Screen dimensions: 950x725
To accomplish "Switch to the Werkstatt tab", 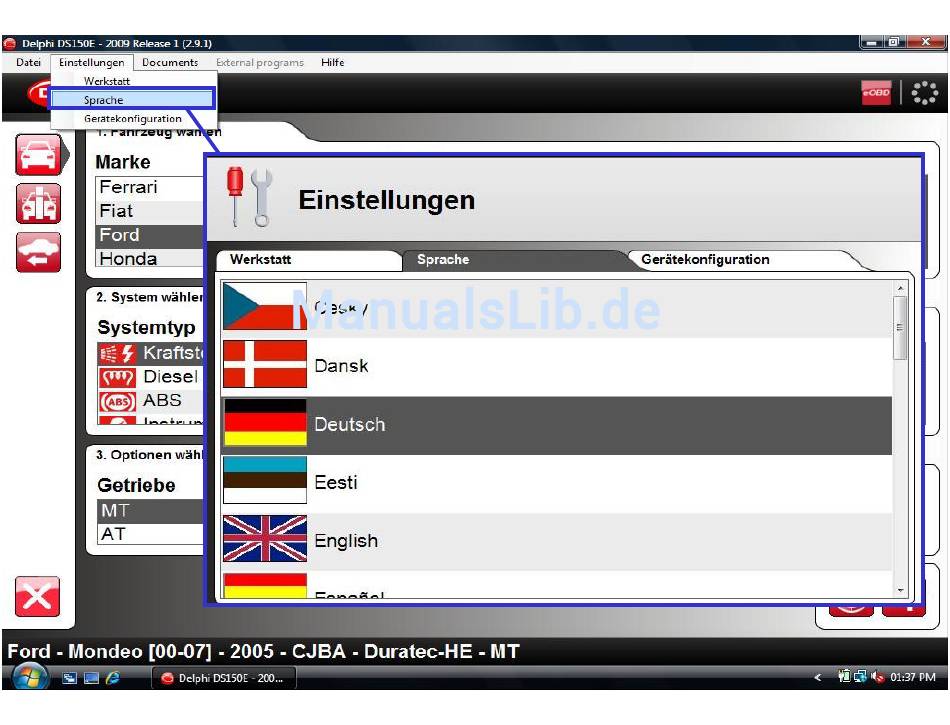I will click(x=308, y=260).
